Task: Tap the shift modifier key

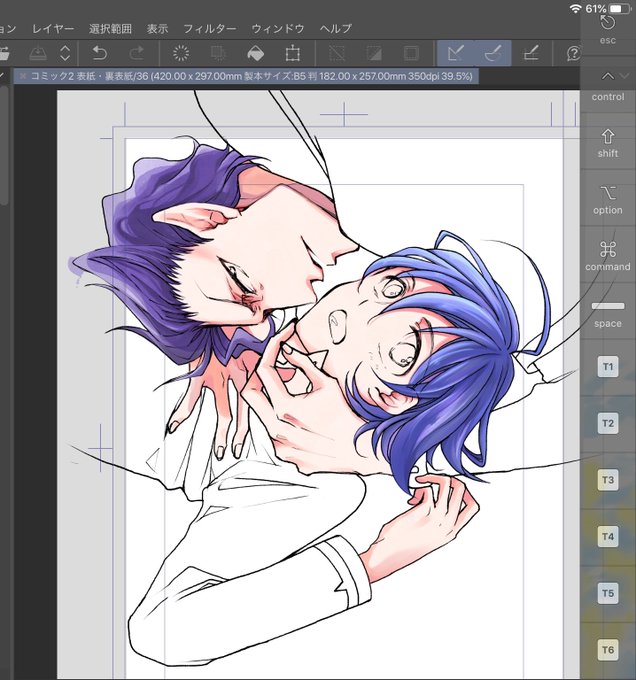Action: pos(608,144)
